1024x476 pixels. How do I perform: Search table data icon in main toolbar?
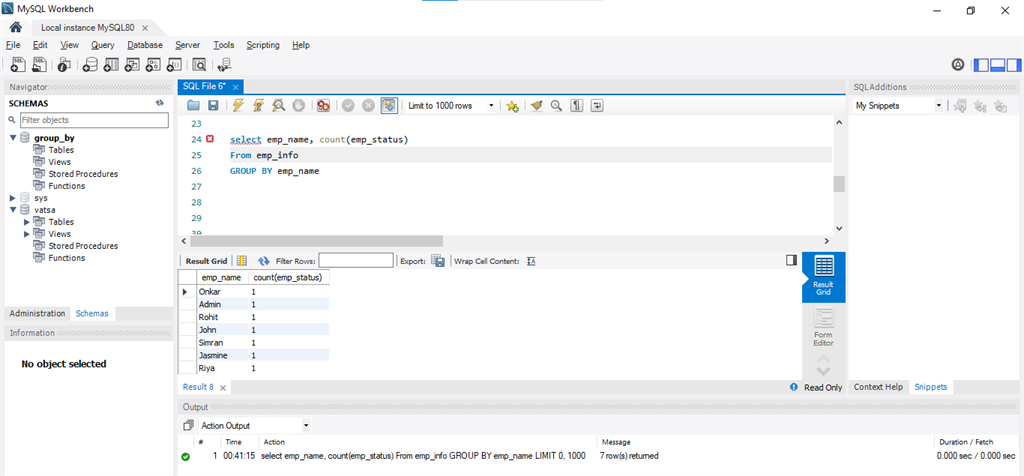point(199,64)
